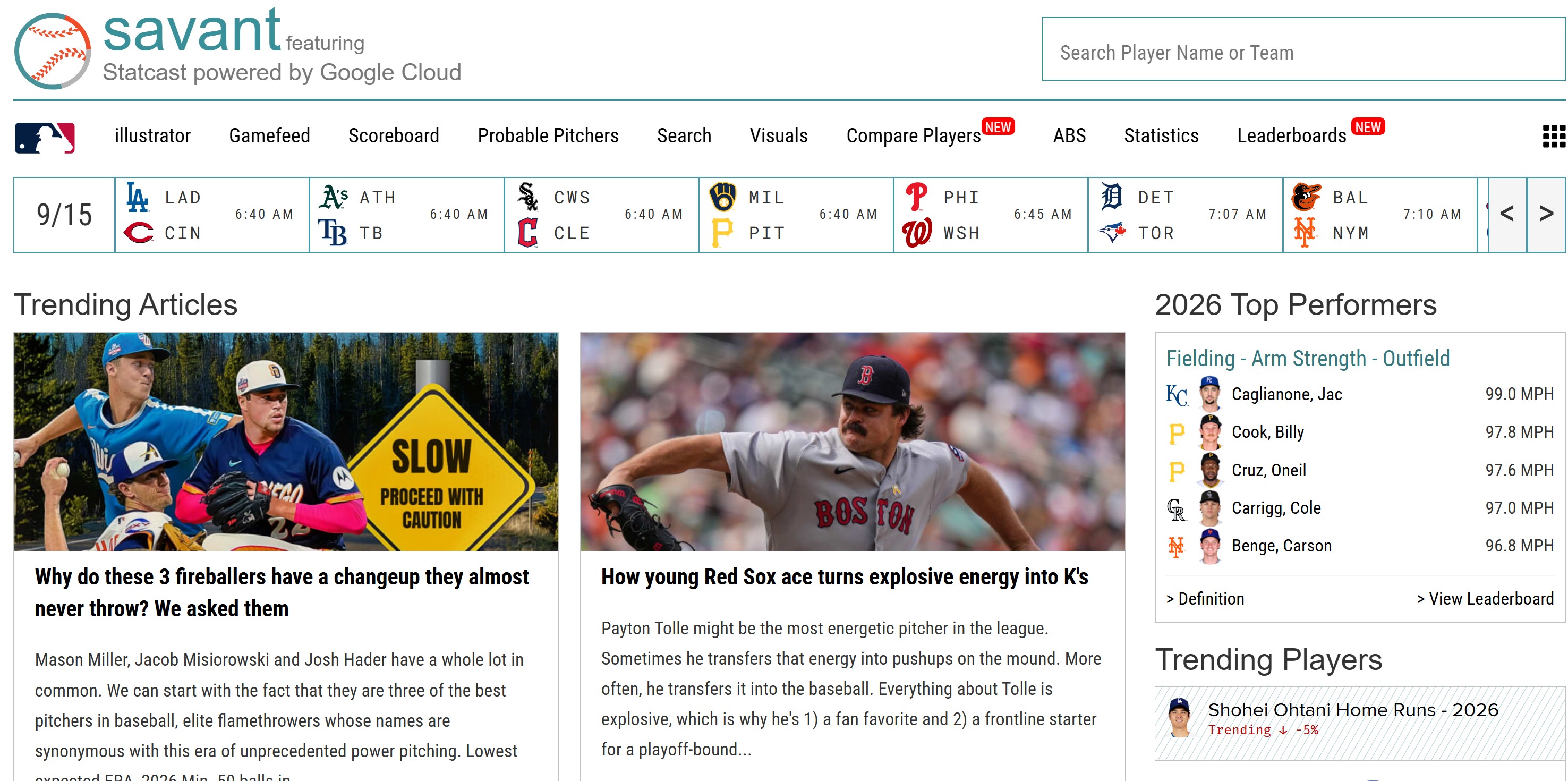Select the LAD vs CIN game
The width and height of the screenshot is (1568, 781).
212,215
